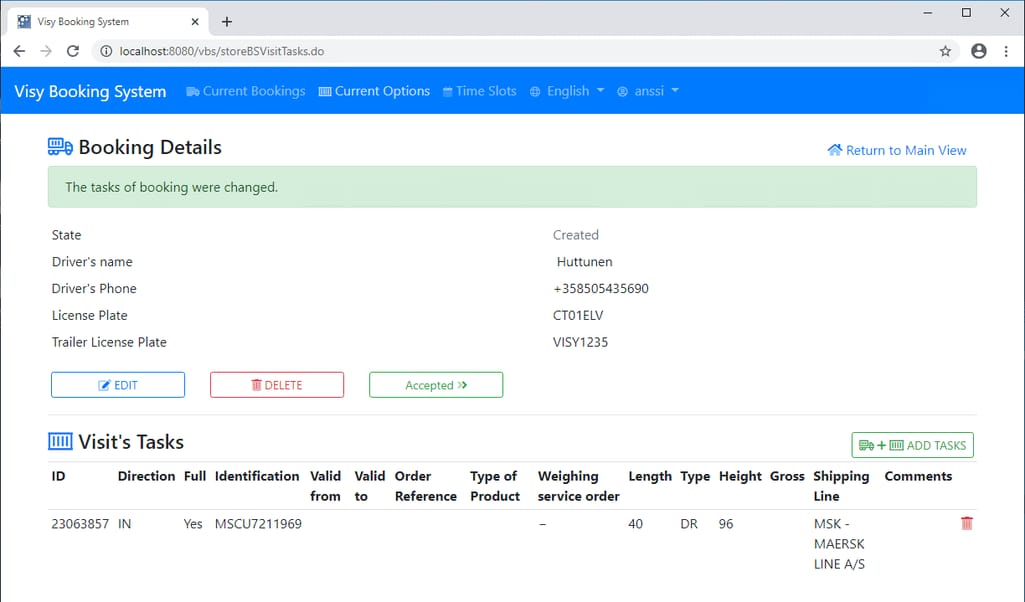This screenshot has height=602, width=1025.
Task: Open a new browser tab
Action: (x=227, y=22)
